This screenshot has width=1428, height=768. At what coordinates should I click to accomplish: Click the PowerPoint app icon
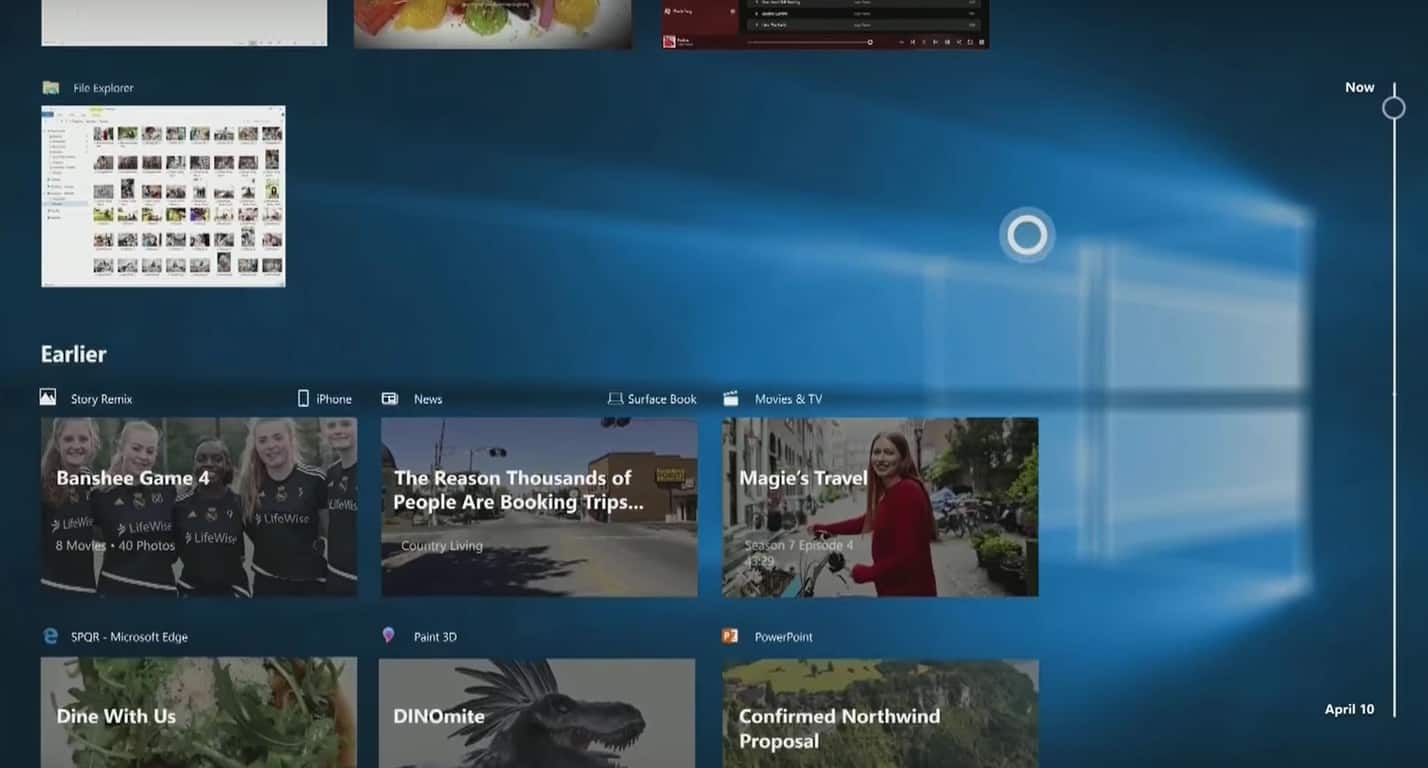(730, 636)
